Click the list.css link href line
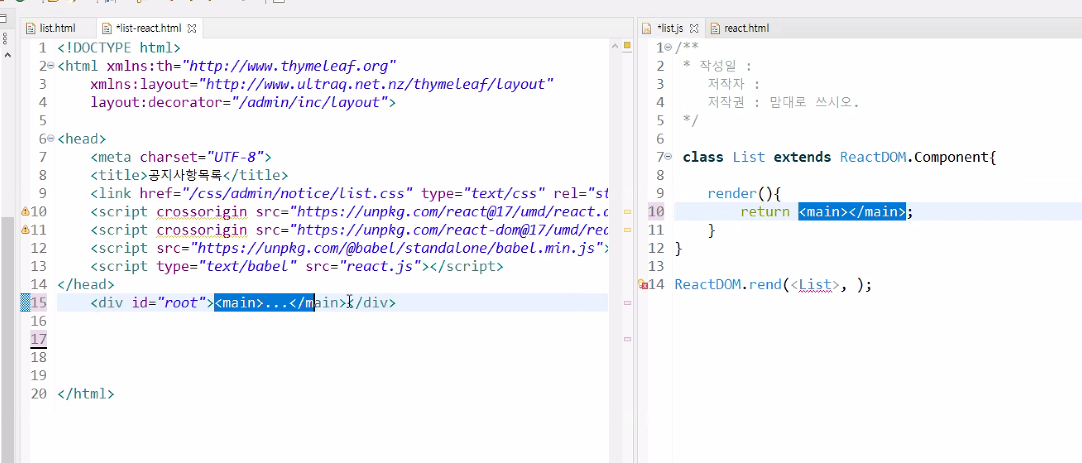This screenshot has width=1082, height=463. tap(348, 193)
